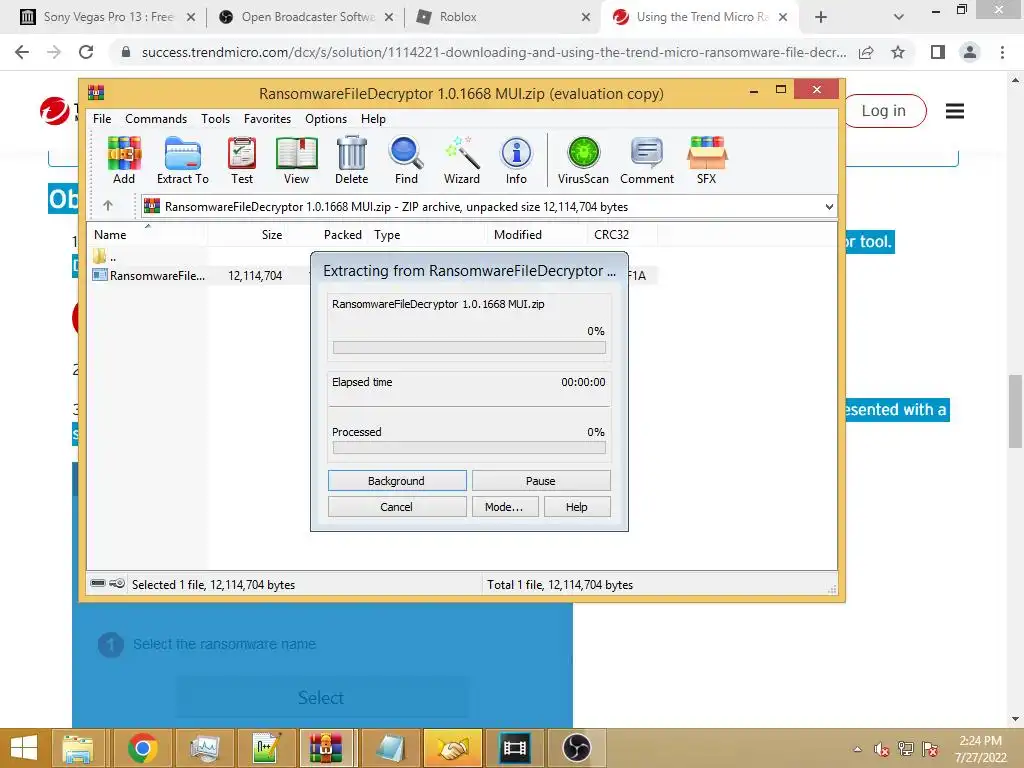Click the Background button in extraction dialog
The width and height of the screenshot is (1024, 768).
(x=396, y=481)
